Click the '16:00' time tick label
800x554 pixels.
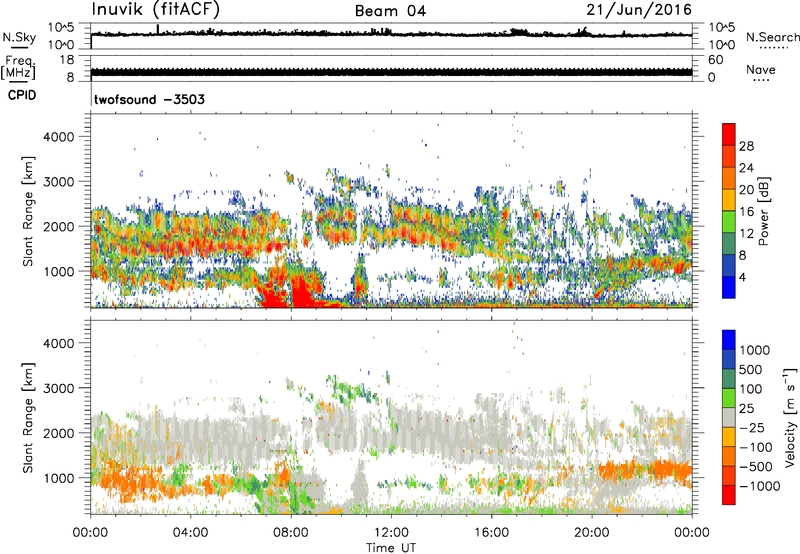click(491, 533)
